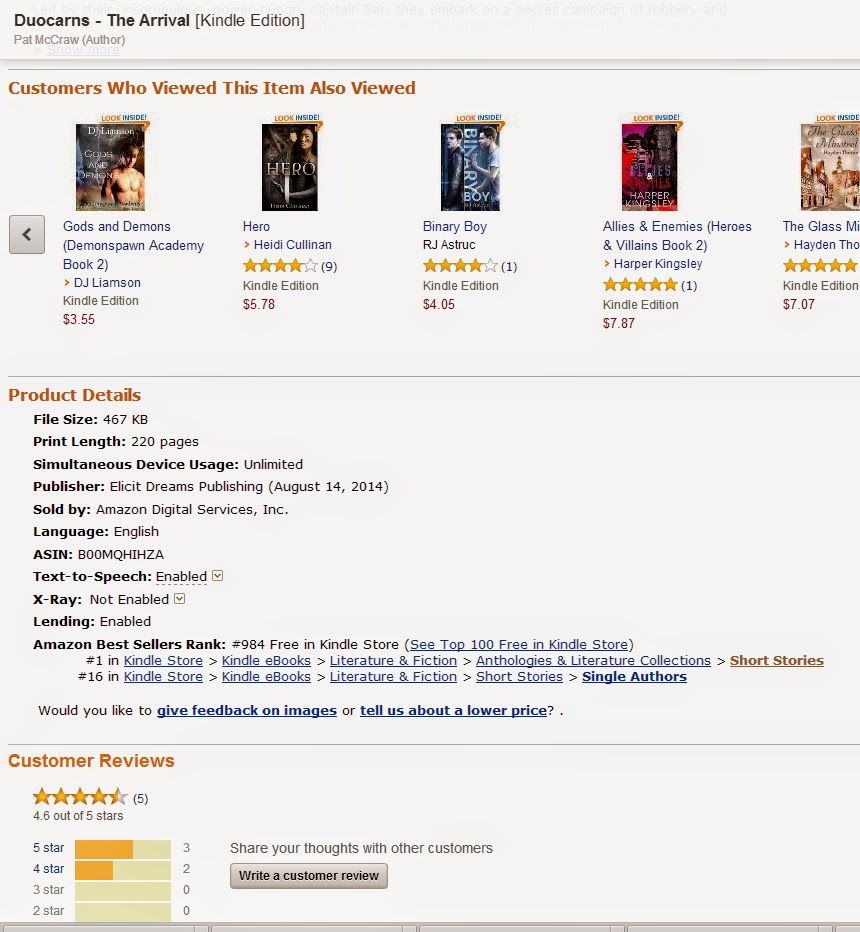Image resolution: width=860 pixels, height=932 pixels.
Task: Click Gods and Demons cover image
Action: click(x=111, y=167)
